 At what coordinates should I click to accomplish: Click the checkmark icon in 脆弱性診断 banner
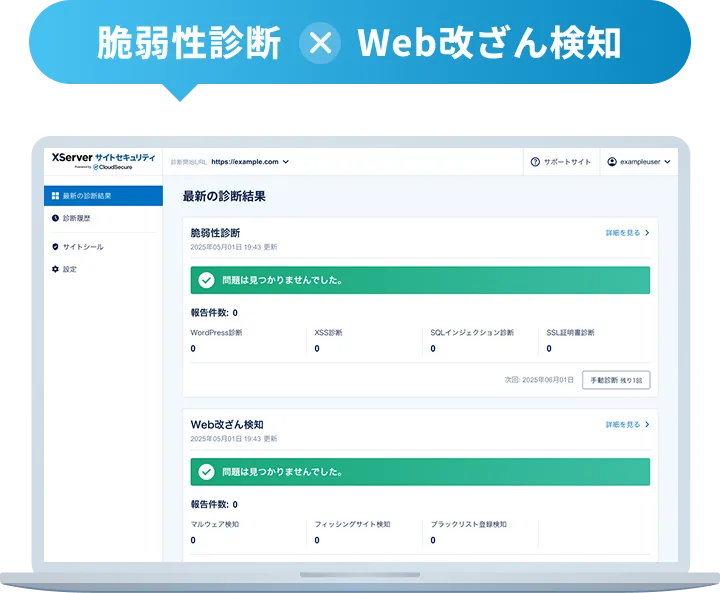206,281
